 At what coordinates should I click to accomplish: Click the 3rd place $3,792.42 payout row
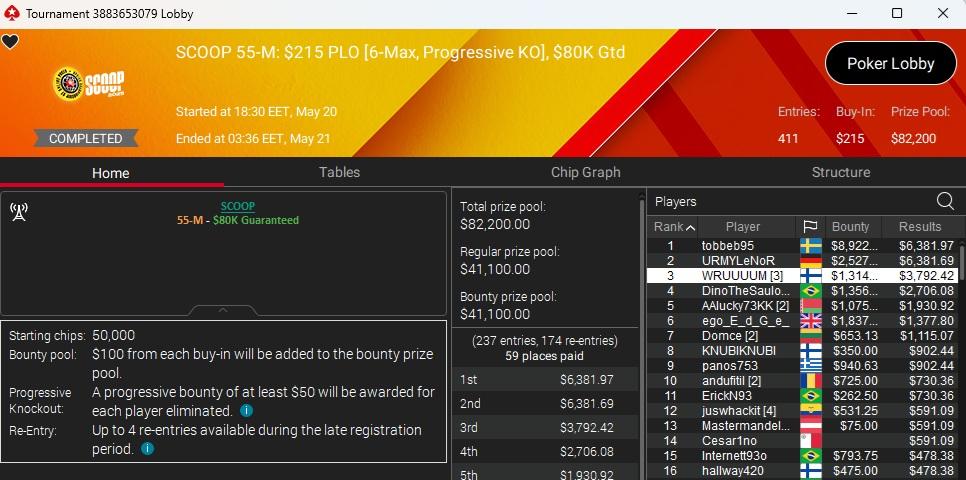pyautogui.click(x=545, y=428)
